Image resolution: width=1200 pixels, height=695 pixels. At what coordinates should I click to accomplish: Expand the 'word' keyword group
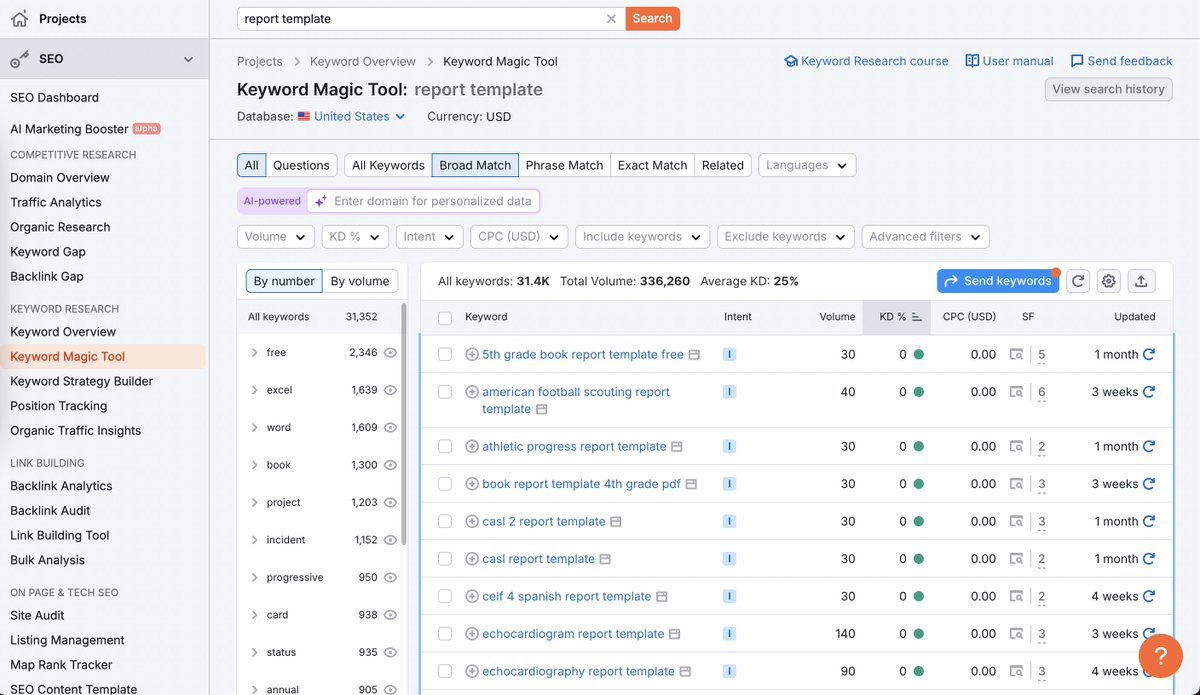coord(254,427)
